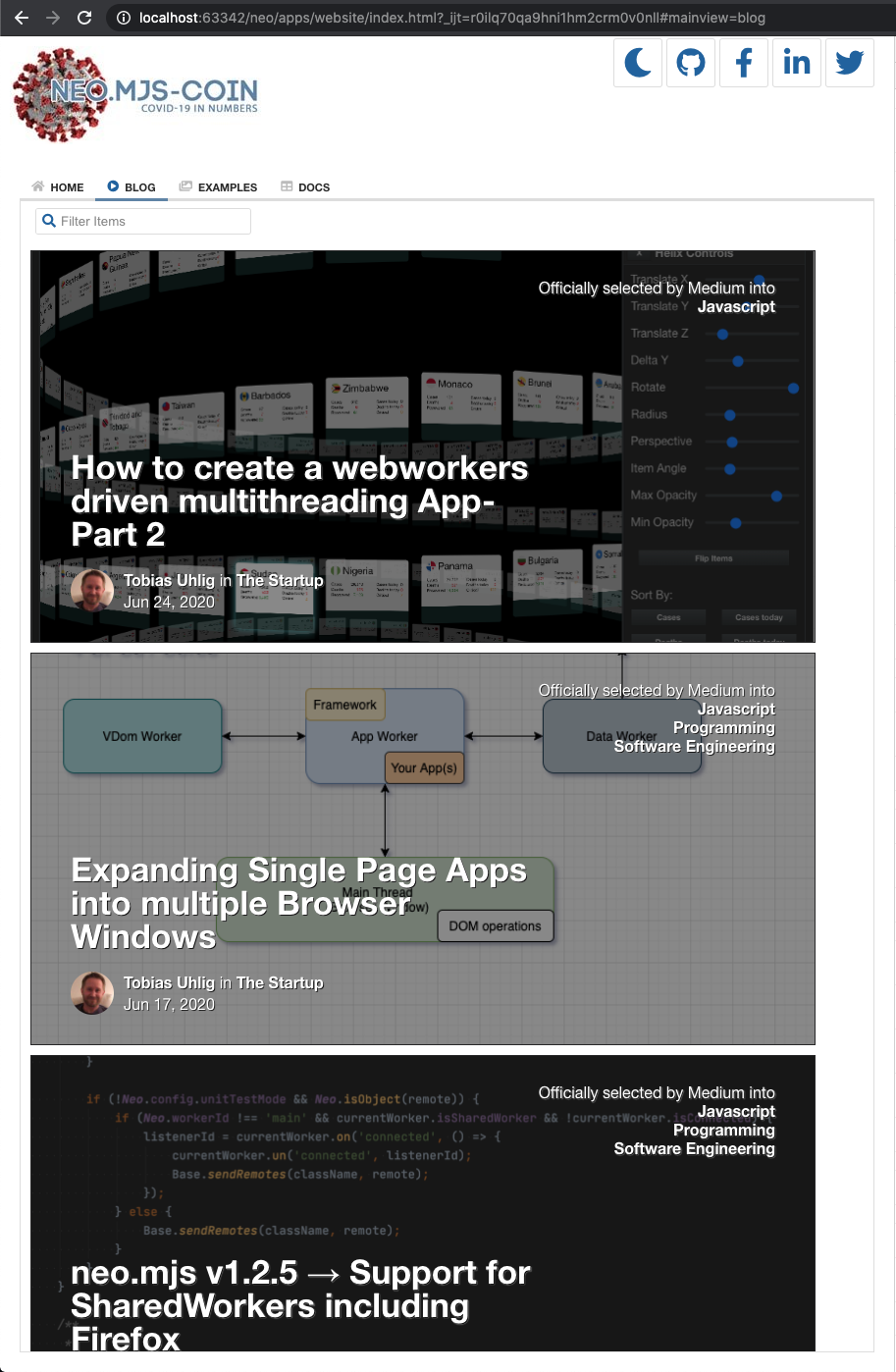Viewport: 896px width, 1372px height.
Task: Open the LinkedIn icon link
Action: (x=797, y=63)
